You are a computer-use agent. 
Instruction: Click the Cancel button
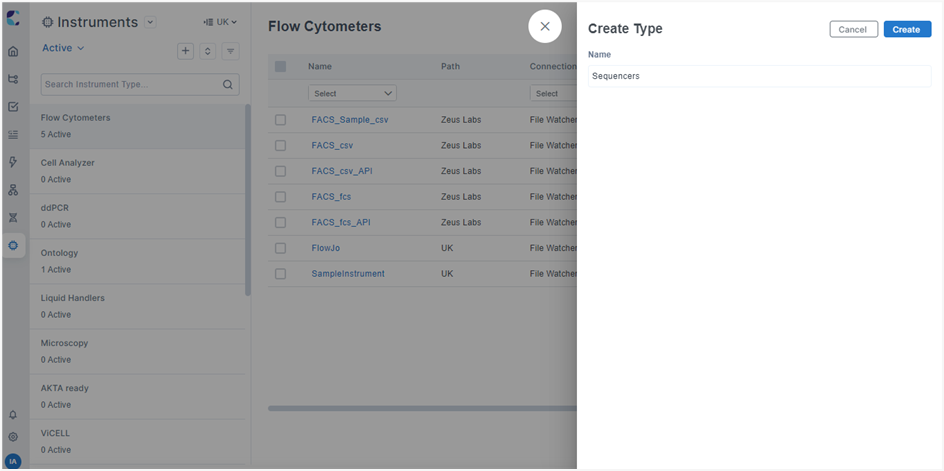pyautogui.click(x=854, y=30)
